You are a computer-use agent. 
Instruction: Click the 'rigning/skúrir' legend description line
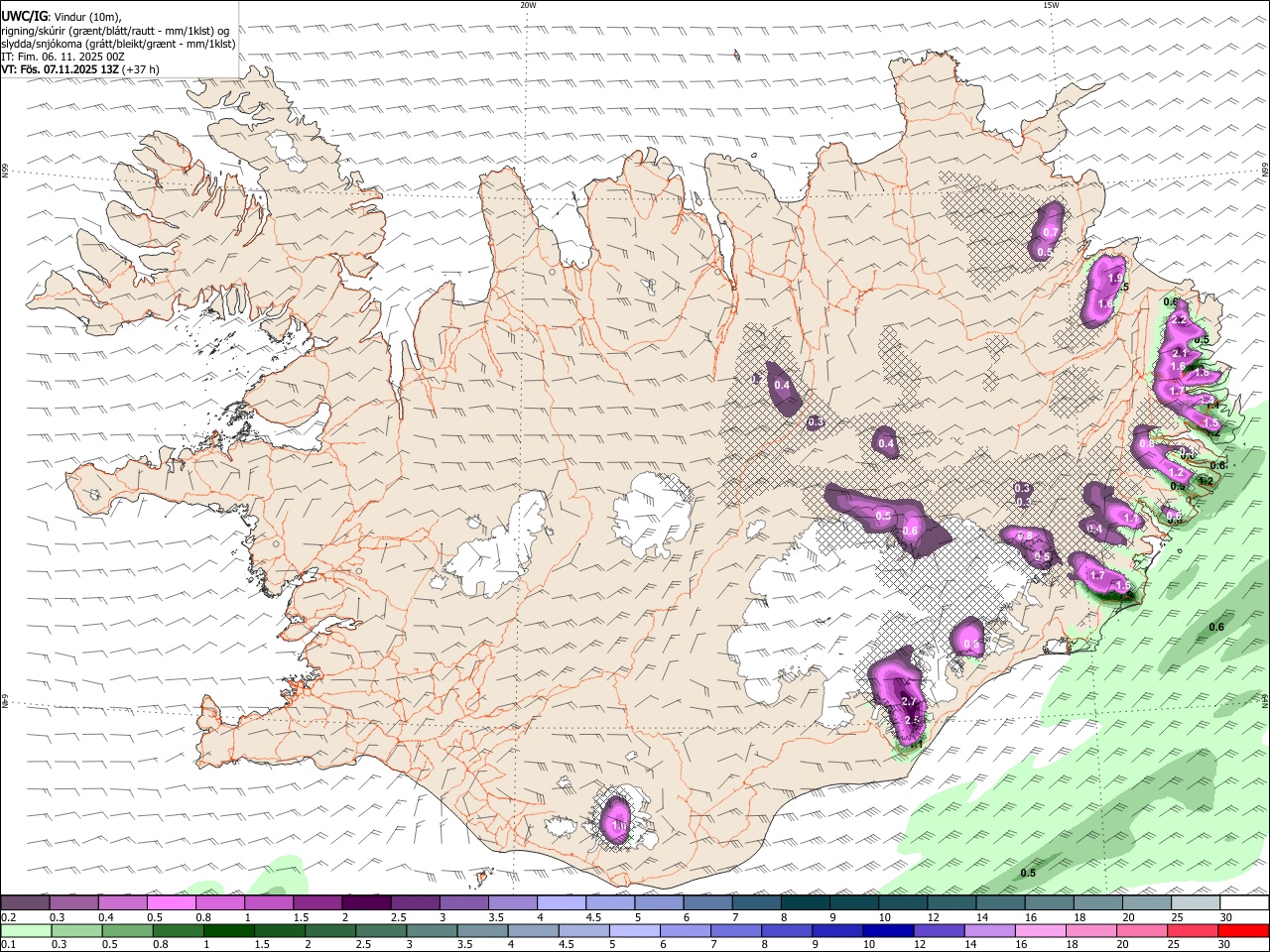(114, 31)
